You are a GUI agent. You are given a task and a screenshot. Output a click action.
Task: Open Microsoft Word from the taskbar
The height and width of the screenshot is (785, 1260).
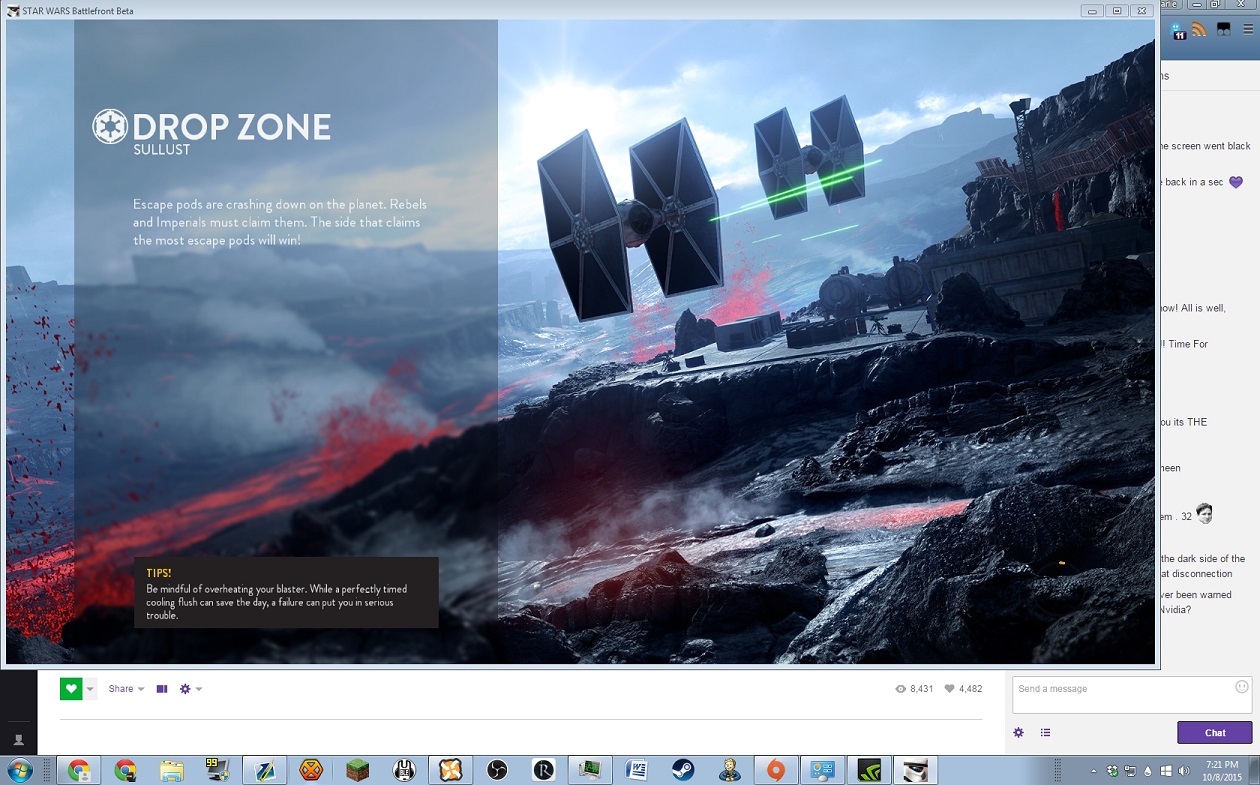[x=636, y=770]
